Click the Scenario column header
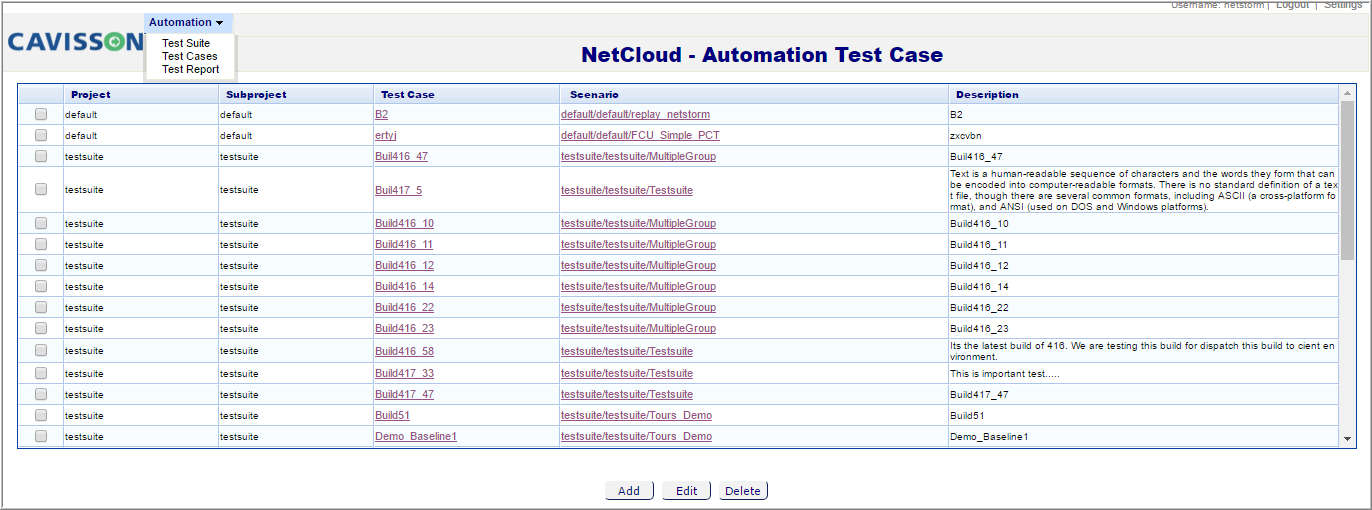 (x=594, y=94)
